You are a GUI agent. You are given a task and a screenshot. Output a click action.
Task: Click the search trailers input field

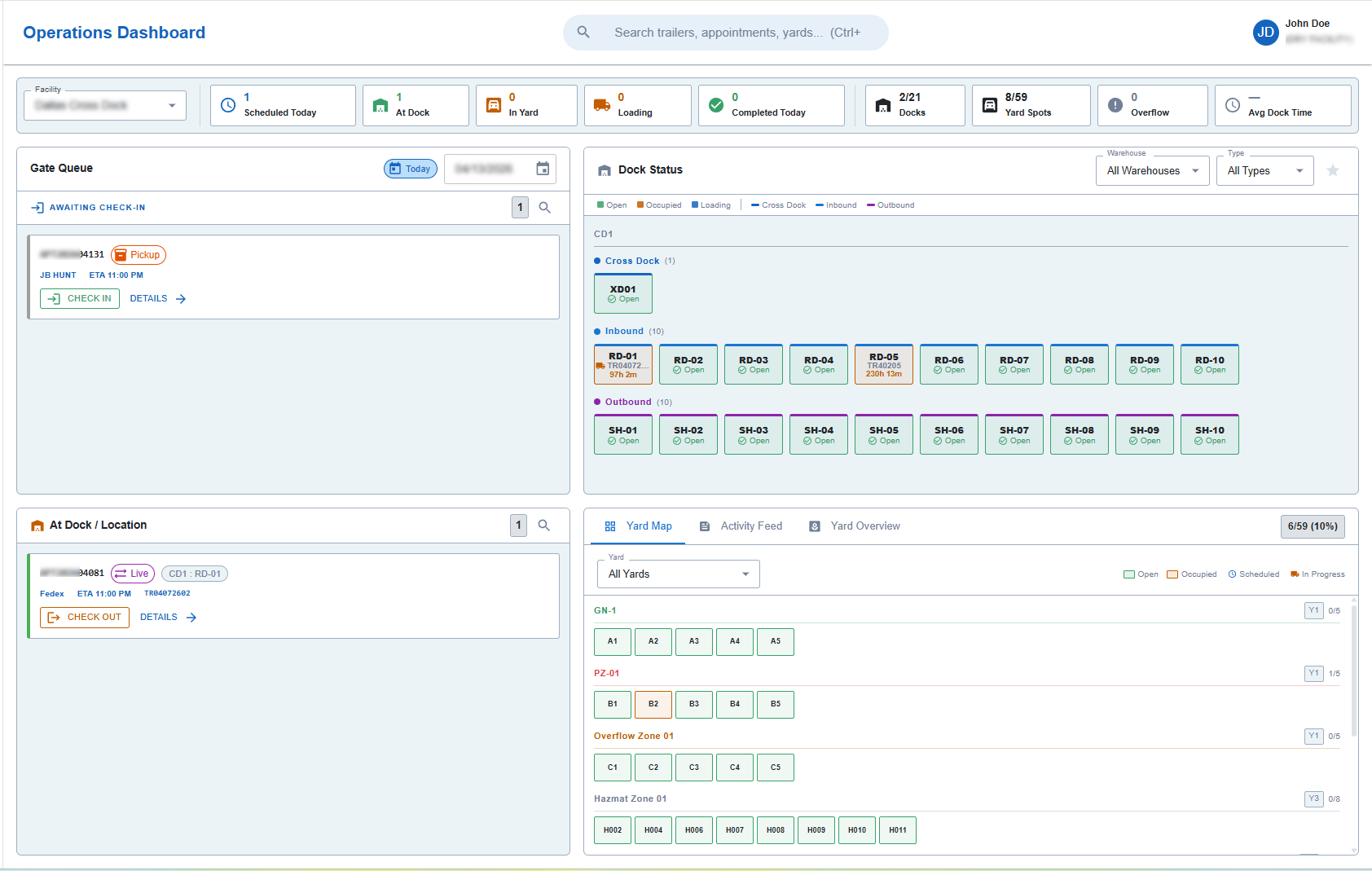(725, 33)
